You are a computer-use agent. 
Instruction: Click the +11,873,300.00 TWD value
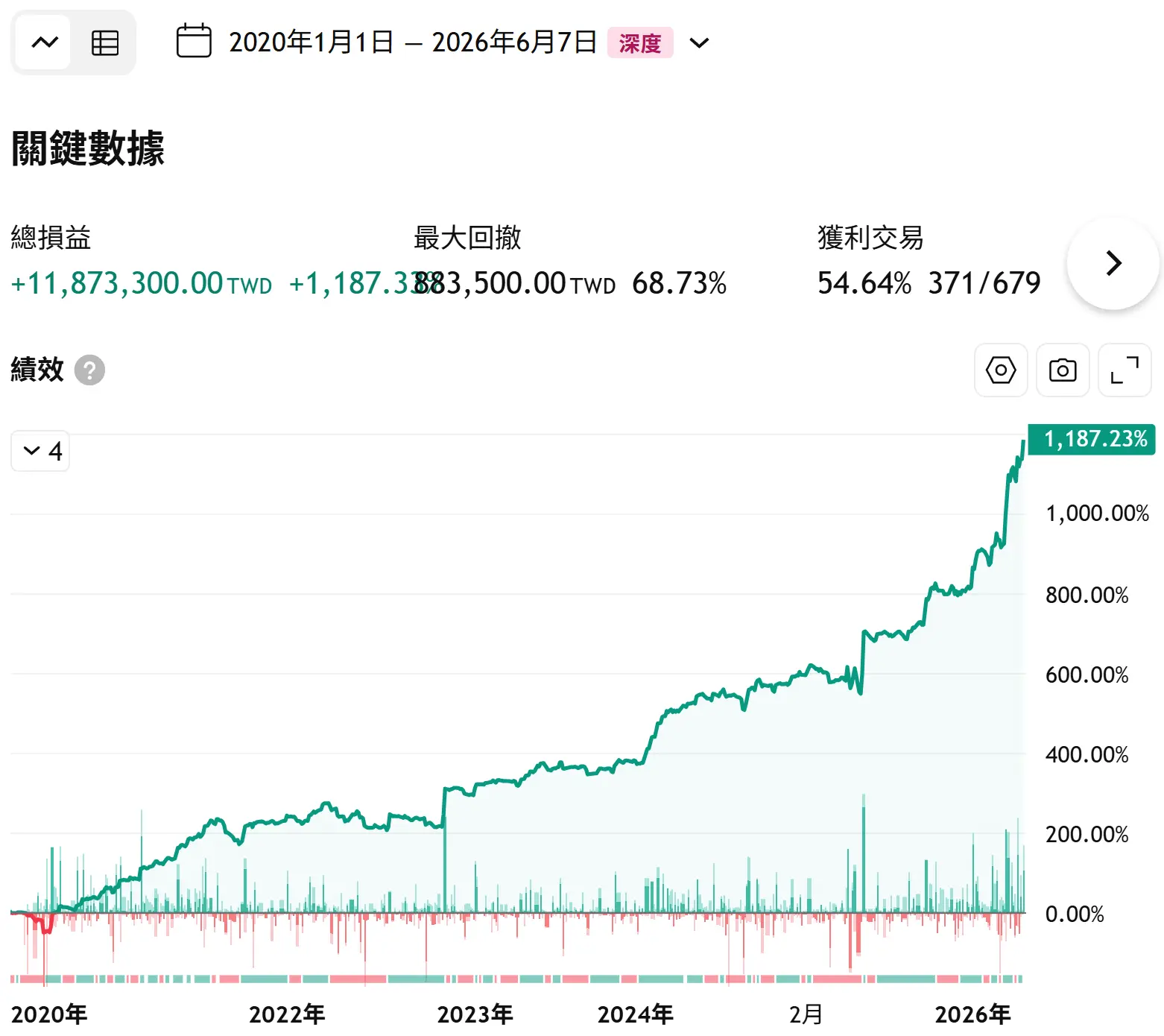pyautogui.click(x=142, y=283)
